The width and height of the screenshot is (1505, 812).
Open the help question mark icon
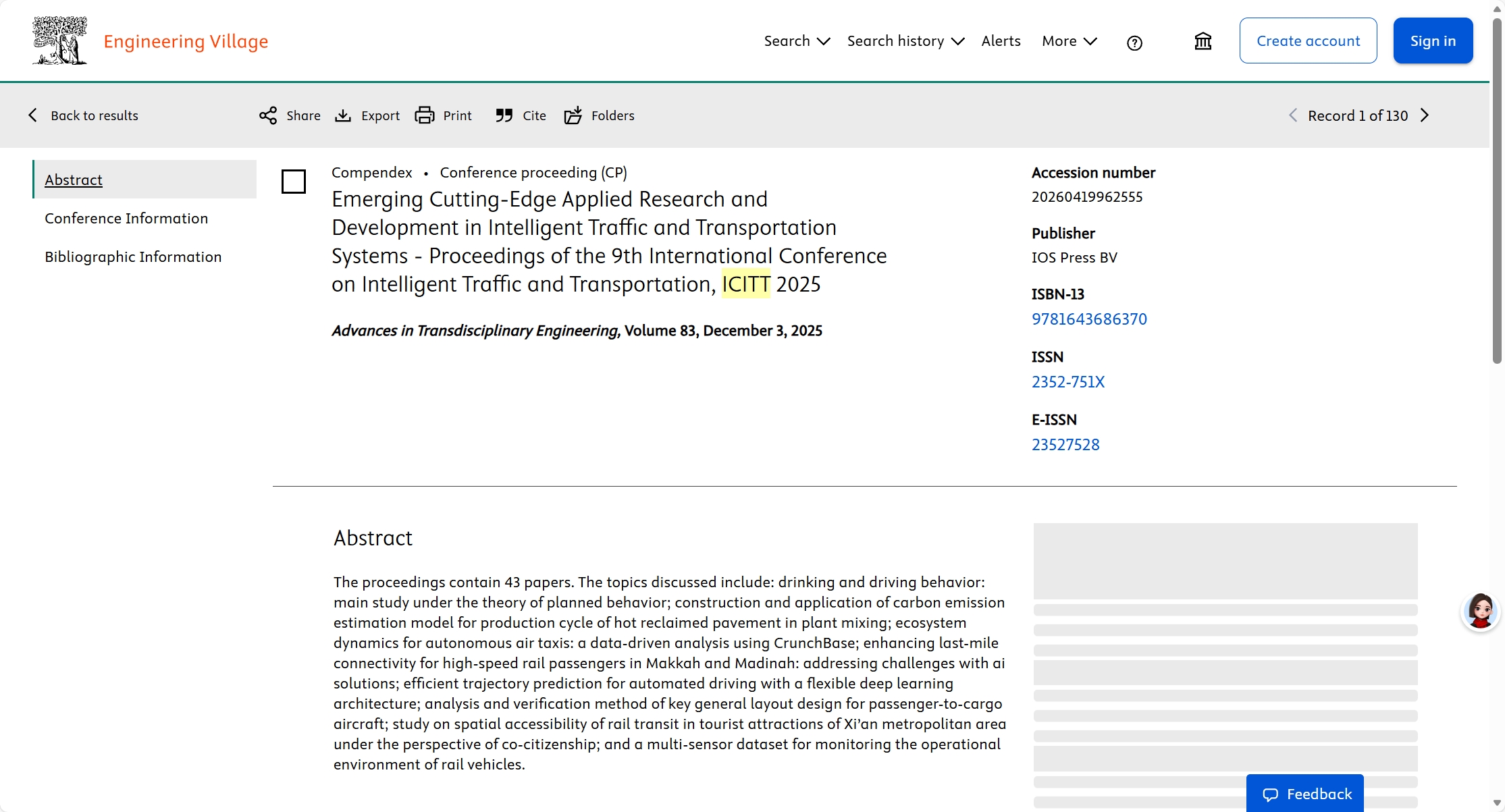(x=1134, y=43)
